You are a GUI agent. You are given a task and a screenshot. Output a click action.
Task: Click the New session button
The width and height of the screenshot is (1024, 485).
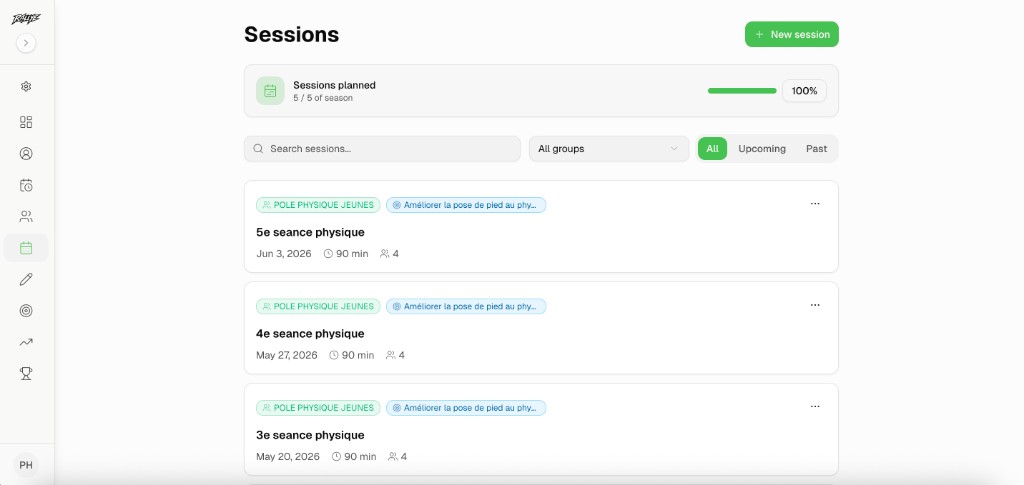click(x=792, y=35)
